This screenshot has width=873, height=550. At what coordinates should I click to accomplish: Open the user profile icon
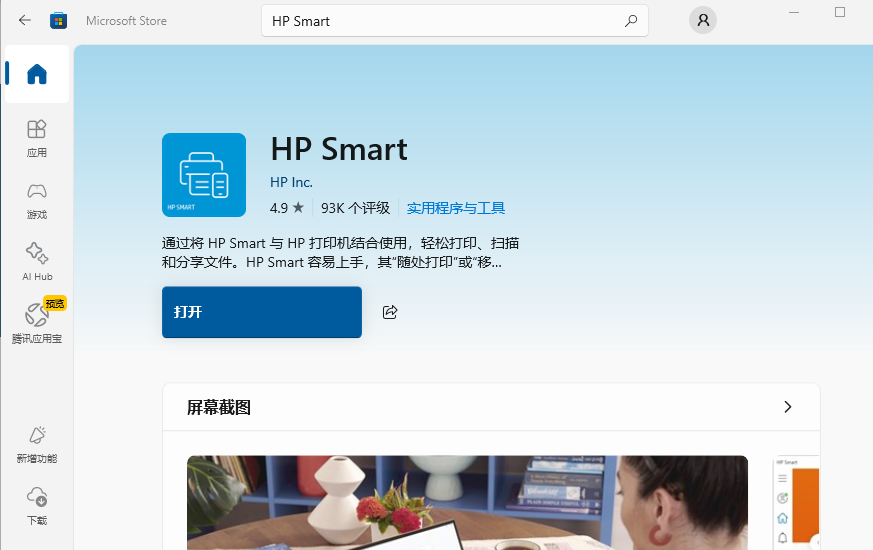point(703,20)
